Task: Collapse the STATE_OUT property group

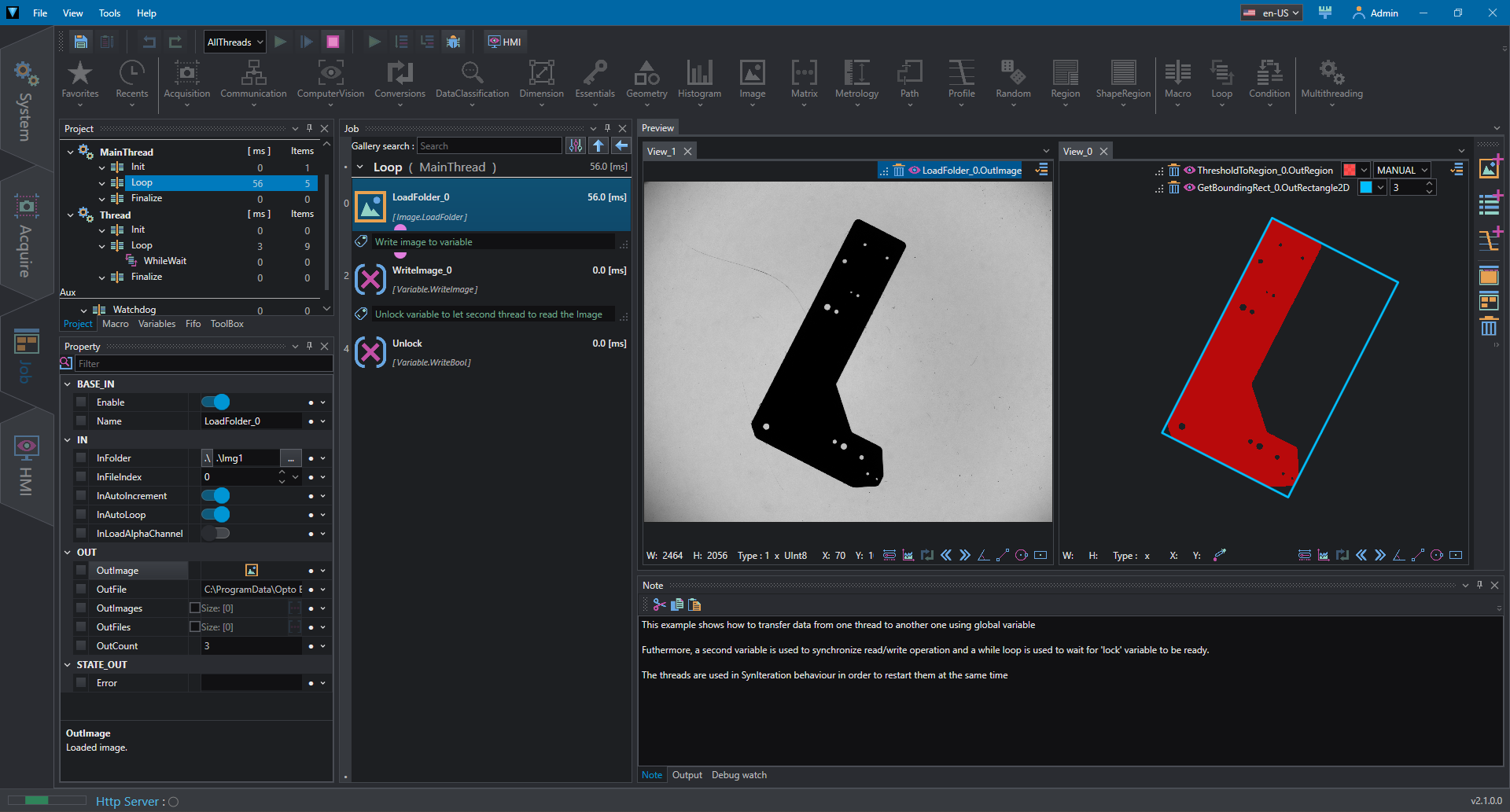Action: point(68,665)
